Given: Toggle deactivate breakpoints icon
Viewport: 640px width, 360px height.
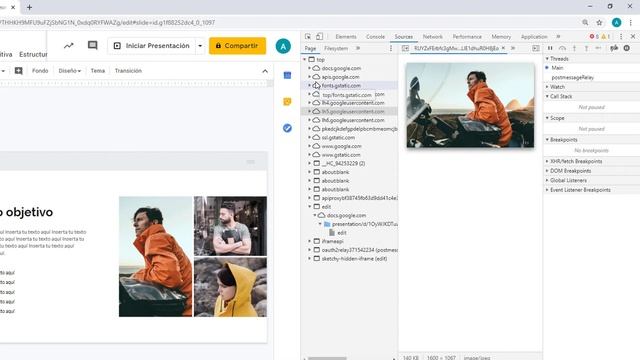Looking at the screenshot, I should [x=614, y=48].
